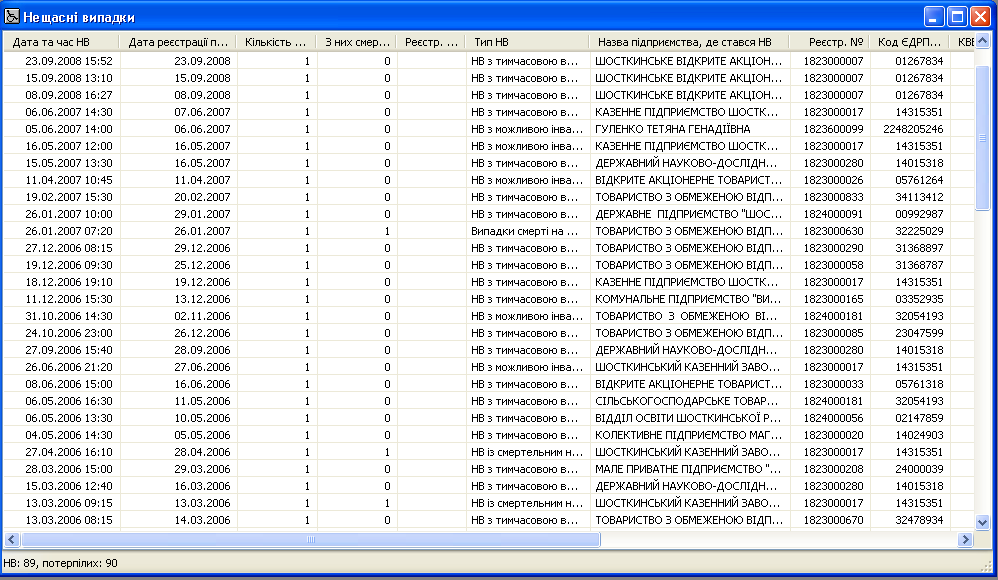Click the 'Тип НВ' column header
This screenshot has height=580, width=998.
(x=526, y=42)
